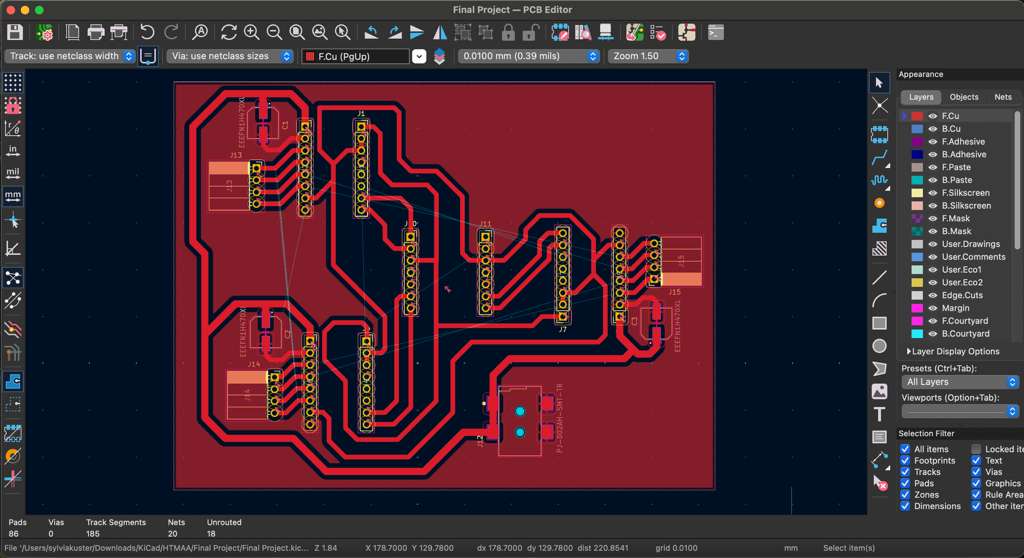
Task: Click the B.Adhesive dark blue swatch
Action: click(917, 154)
